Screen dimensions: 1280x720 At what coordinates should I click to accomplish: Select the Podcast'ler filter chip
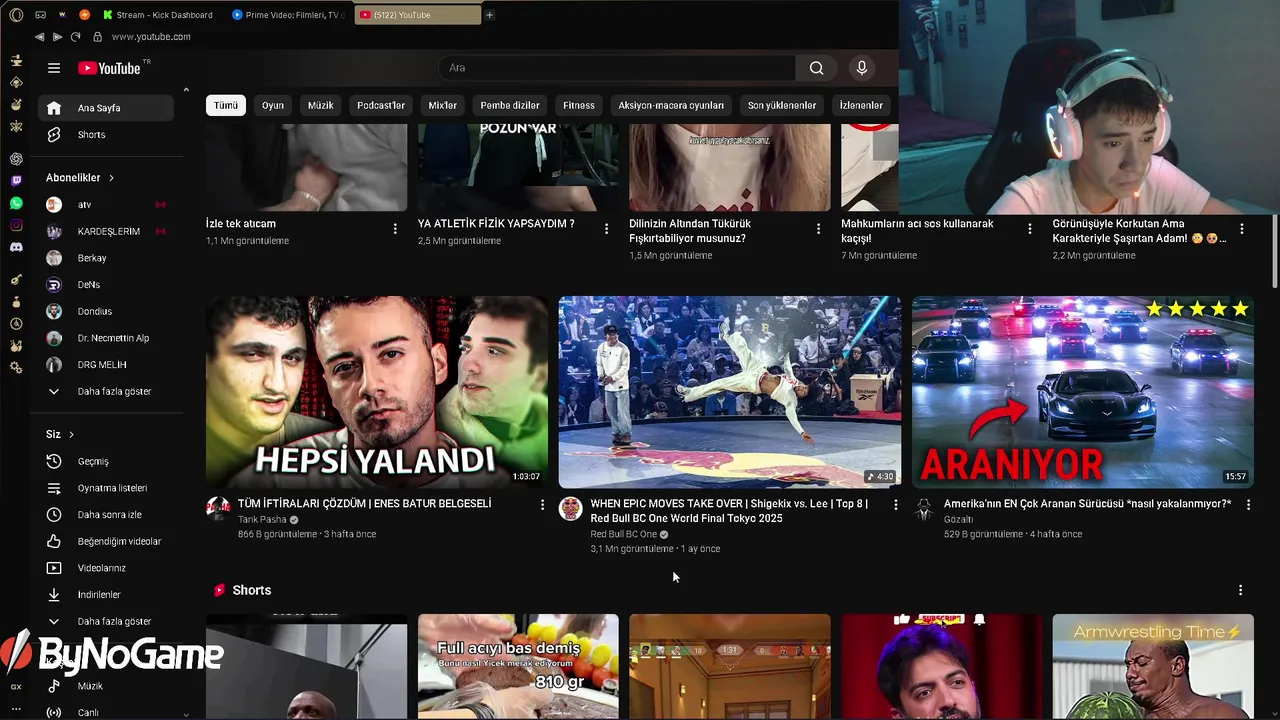[381, 105]
